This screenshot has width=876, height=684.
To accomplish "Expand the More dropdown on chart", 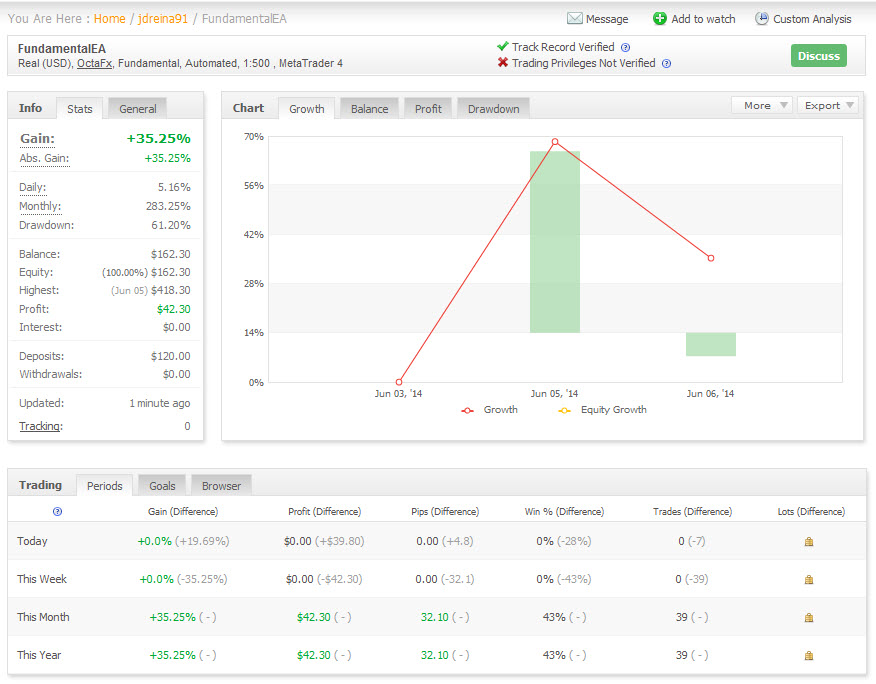I will pyautogui.click(x=762, y=105).
